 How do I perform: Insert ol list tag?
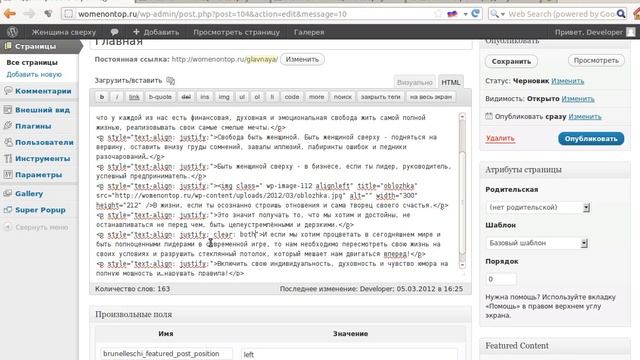pyautogui.click(x=257, y=97)
